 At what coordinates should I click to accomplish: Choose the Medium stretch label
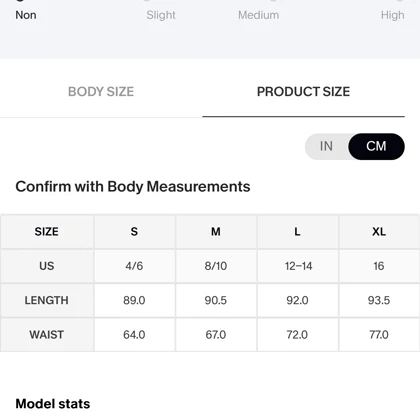coord(259,15)
